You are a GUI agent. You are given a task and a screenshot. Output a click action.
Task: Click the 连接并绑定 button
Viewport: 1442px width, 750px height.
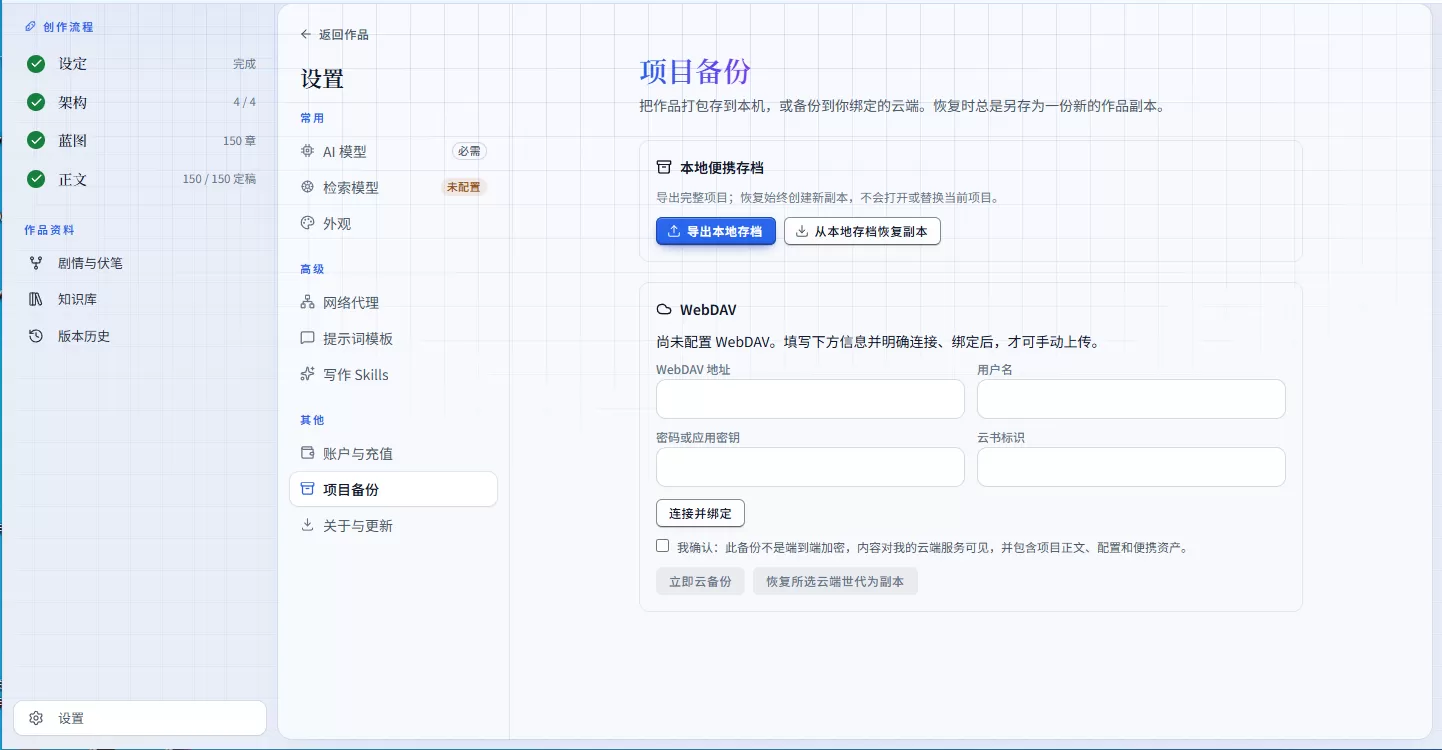tap(700, 513)
